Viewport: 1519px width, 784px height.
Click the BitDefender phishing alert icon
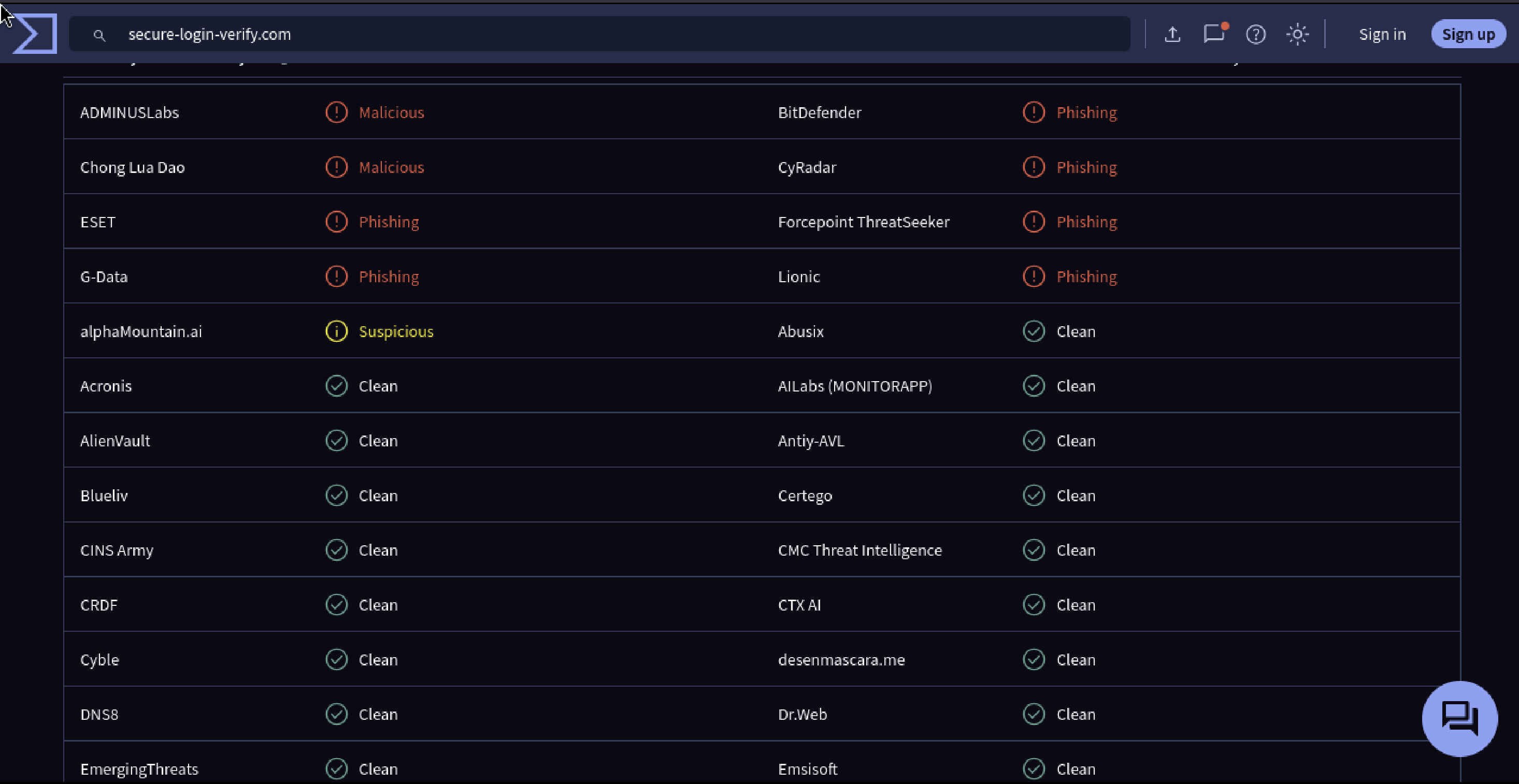(1034, 112)
